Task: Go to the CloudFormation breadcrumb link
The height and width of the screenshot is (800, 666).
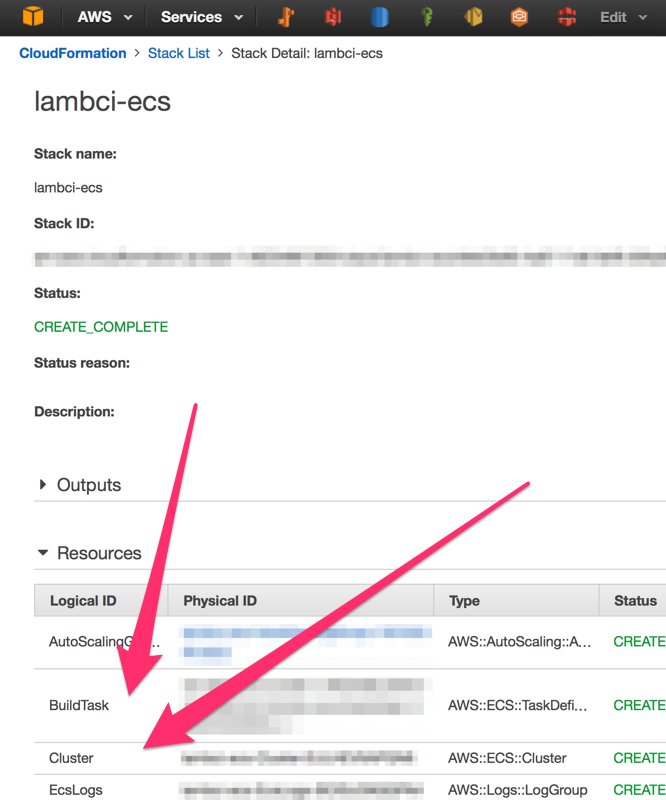Action: point(73,53)
